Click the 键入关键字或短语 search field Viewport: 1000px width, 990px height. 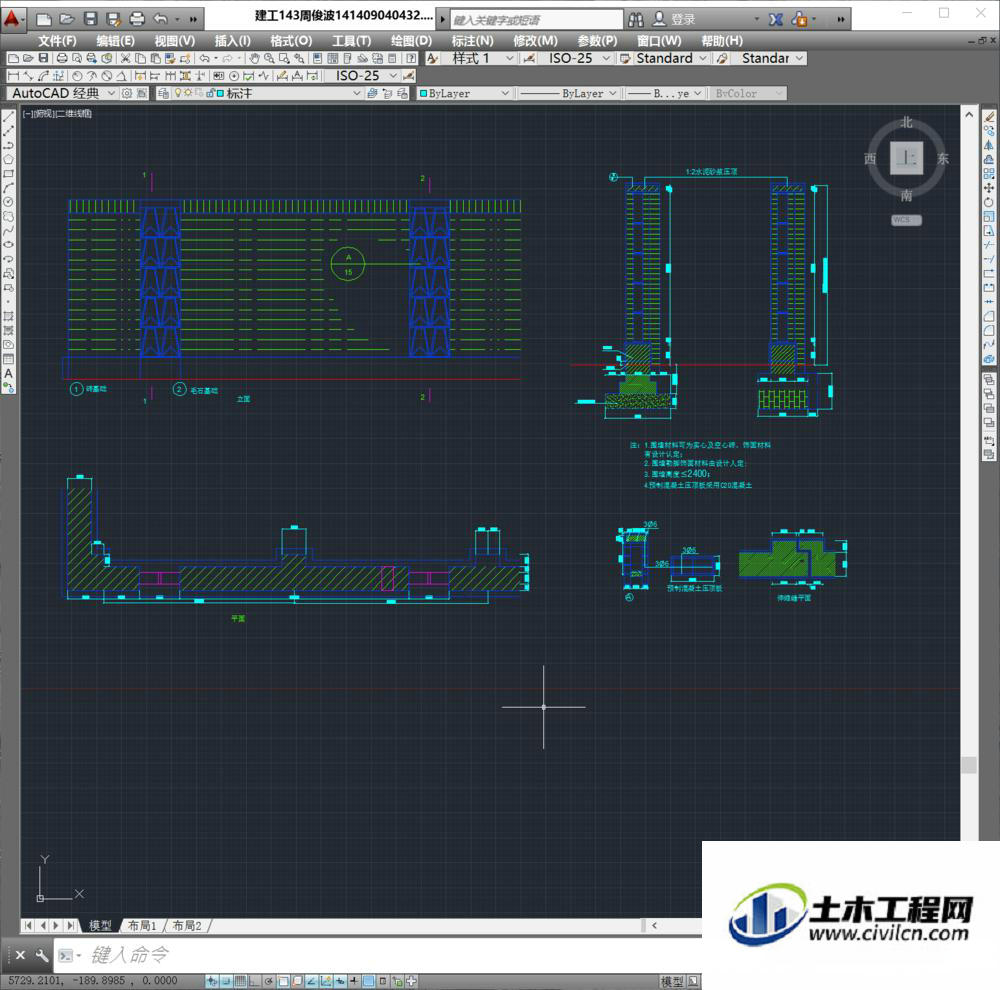tap(536, 20)
